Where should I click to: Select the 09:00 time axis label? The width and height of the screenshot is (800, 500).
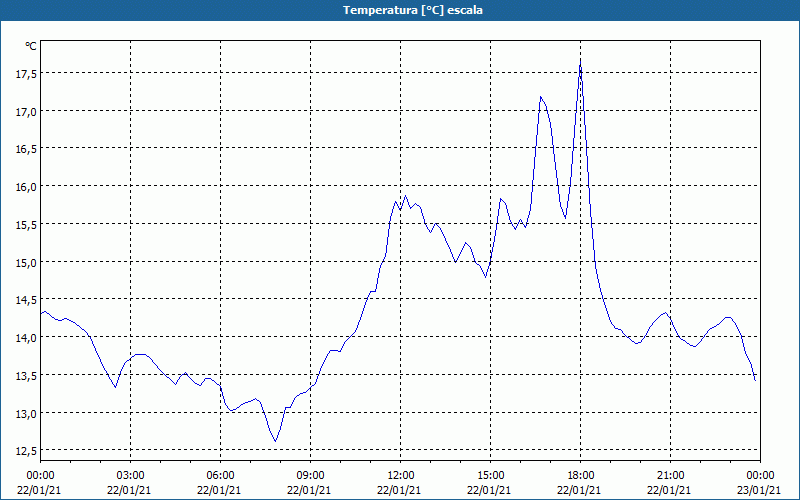[x=310, y=476]
